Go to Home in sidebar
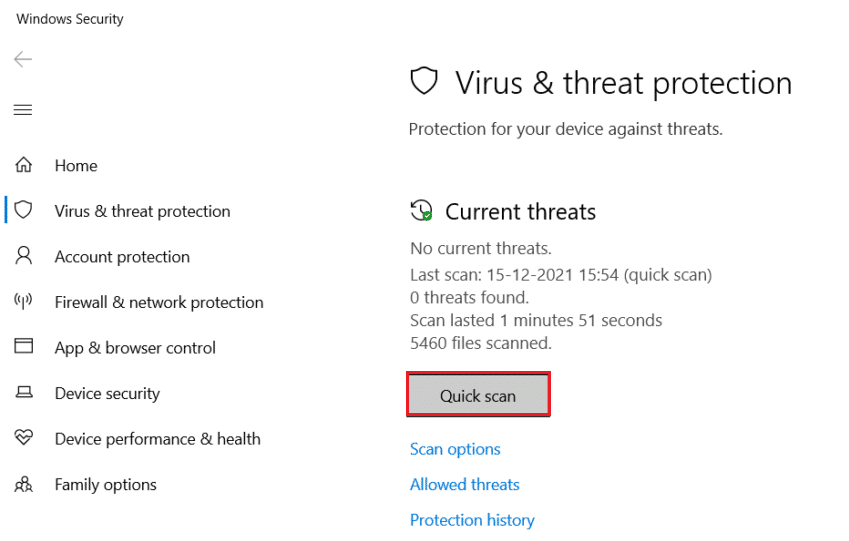849x541 pixels. [x=76, y=166]
